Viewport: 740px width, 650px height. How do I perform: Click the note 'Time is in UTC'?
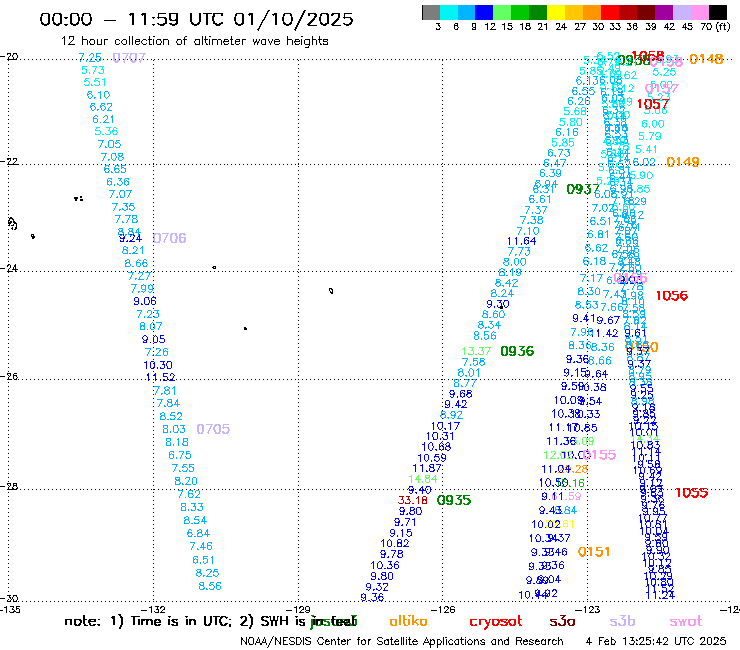[x=180, y=621]
